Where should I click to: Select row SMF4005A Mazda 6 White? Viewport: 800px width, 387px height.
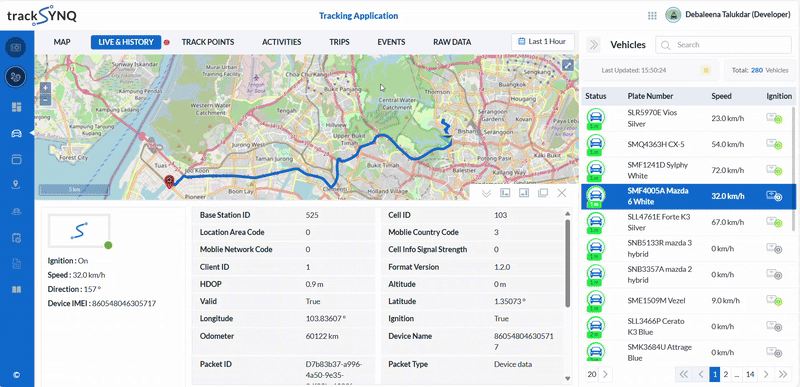coord(689,196)
